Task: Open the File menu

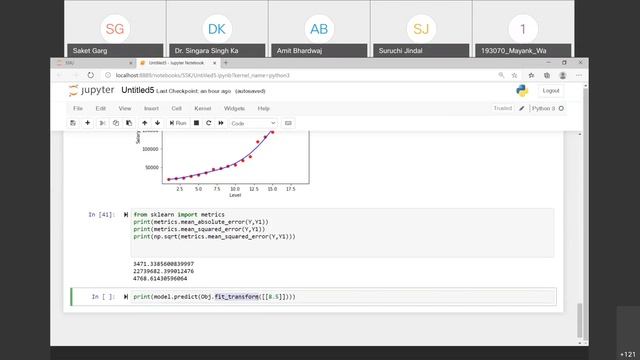Action: [x=78, y=108]
